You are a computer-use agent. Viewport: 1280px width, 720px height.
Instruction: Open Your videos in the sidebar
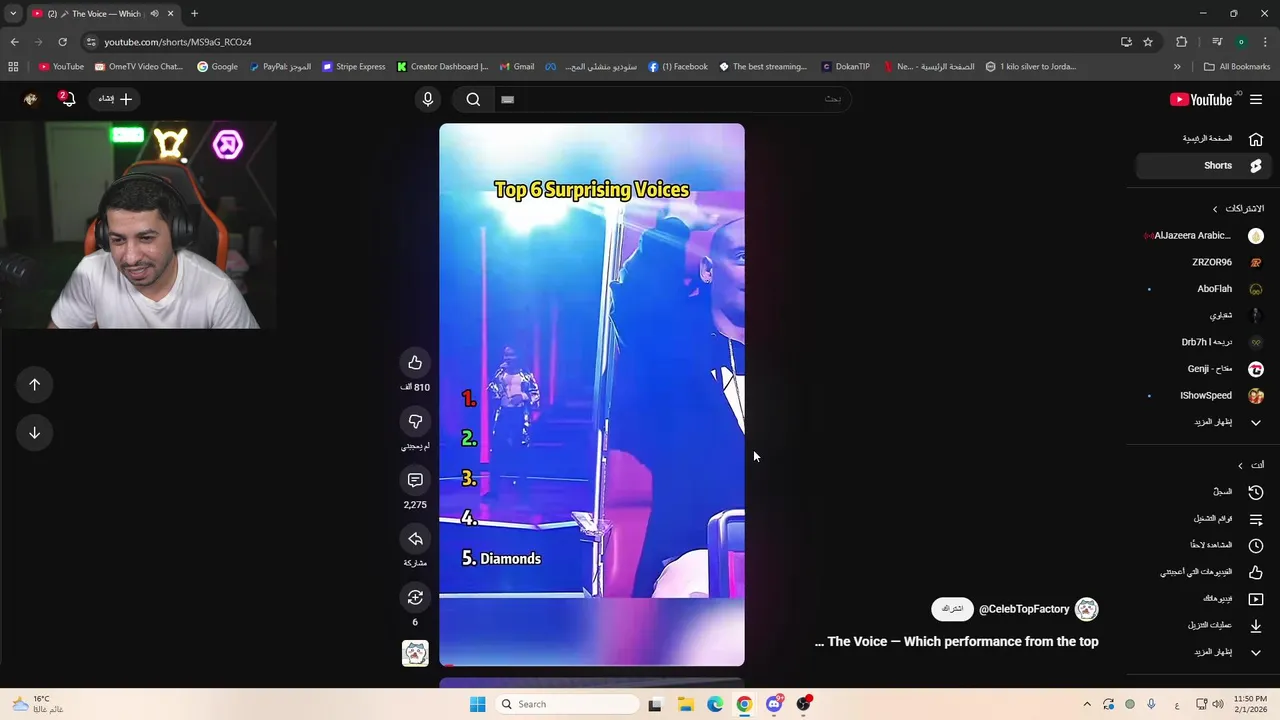click(x=1204, y=599)
